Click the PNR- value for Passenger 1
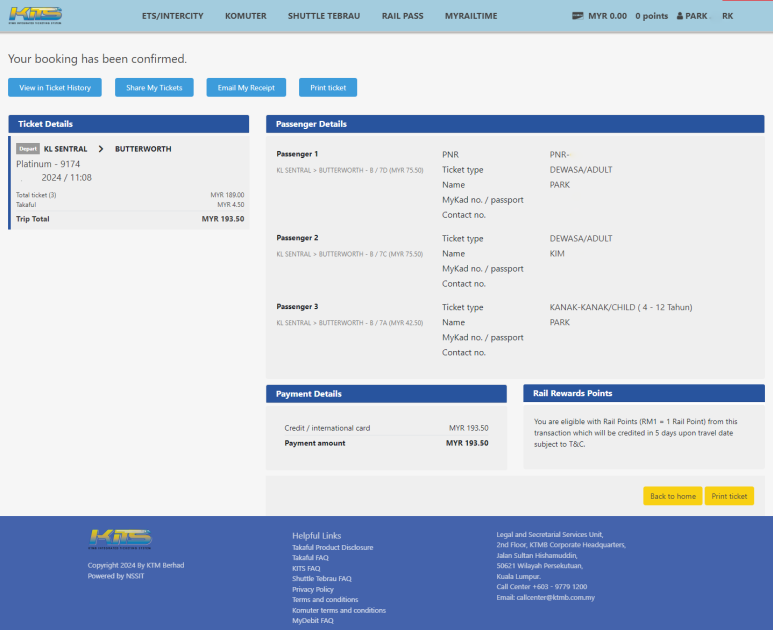773x630 pixels. [560, 155]
